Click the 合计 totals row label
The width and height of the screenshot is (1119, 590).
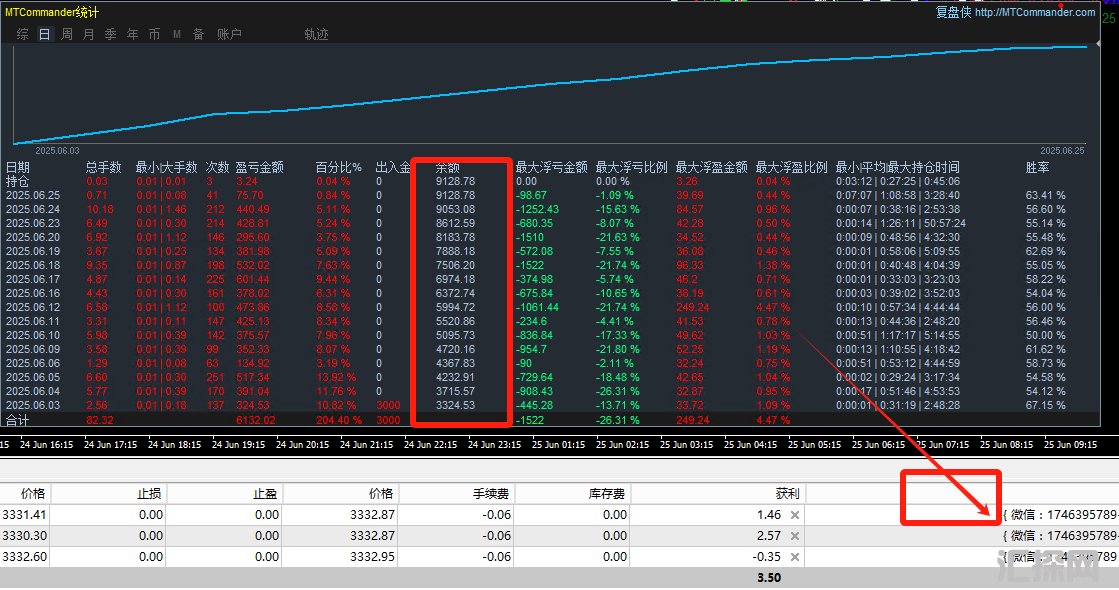point(18,420)
